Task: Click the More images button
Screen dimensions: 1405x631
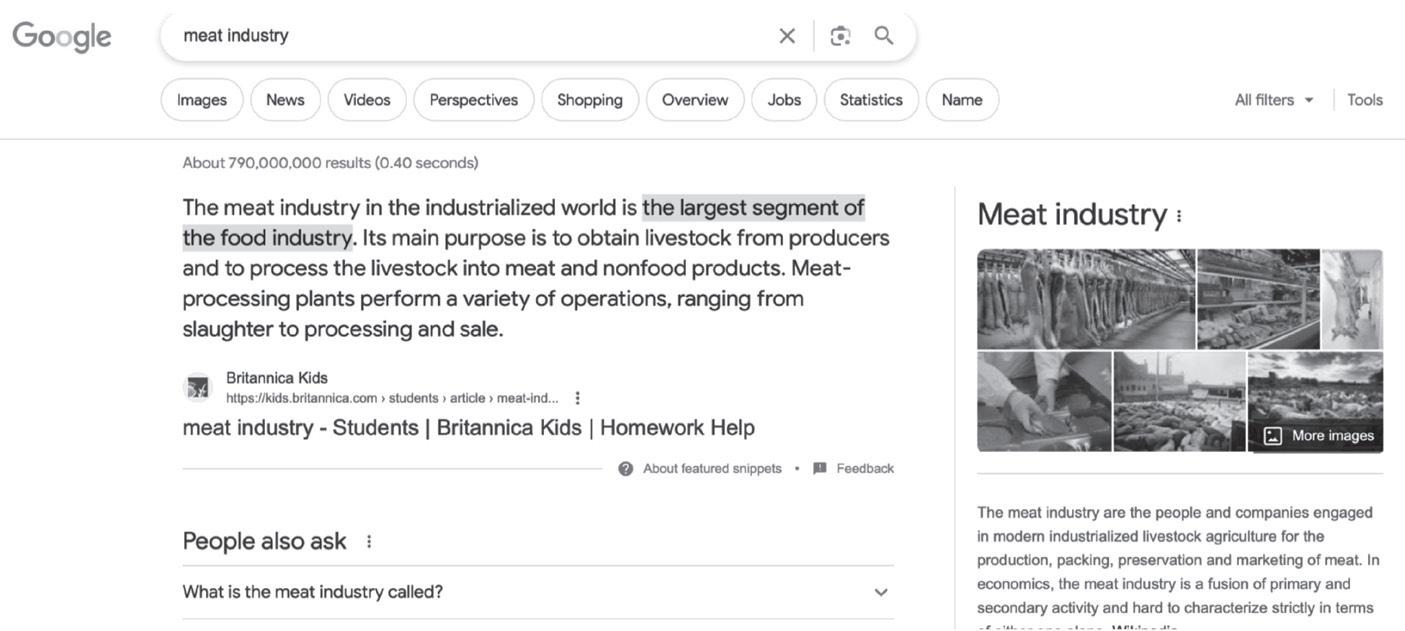Action: (1319, 436)
